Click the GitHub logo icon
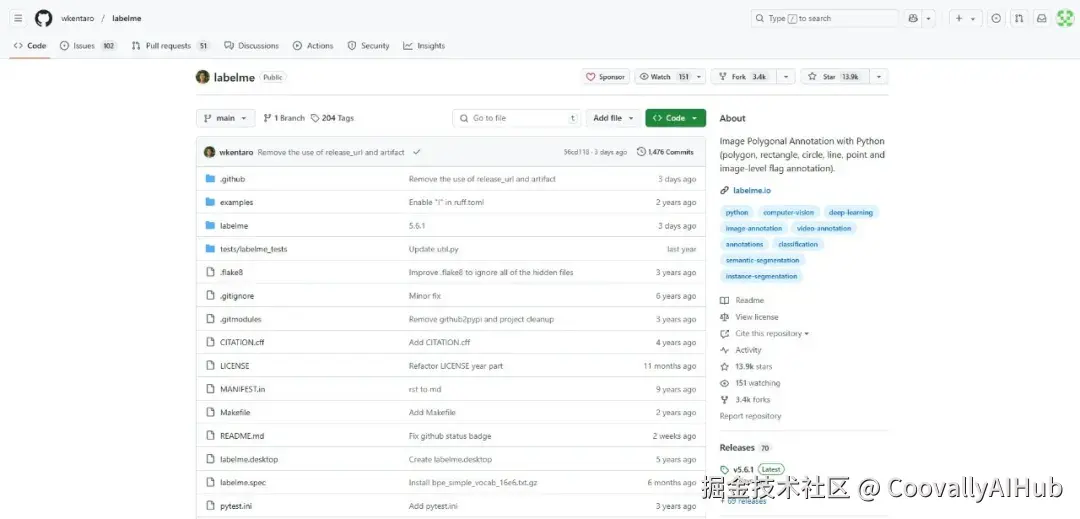Screen dimensions: 1080x519 [x=43, y=19]
